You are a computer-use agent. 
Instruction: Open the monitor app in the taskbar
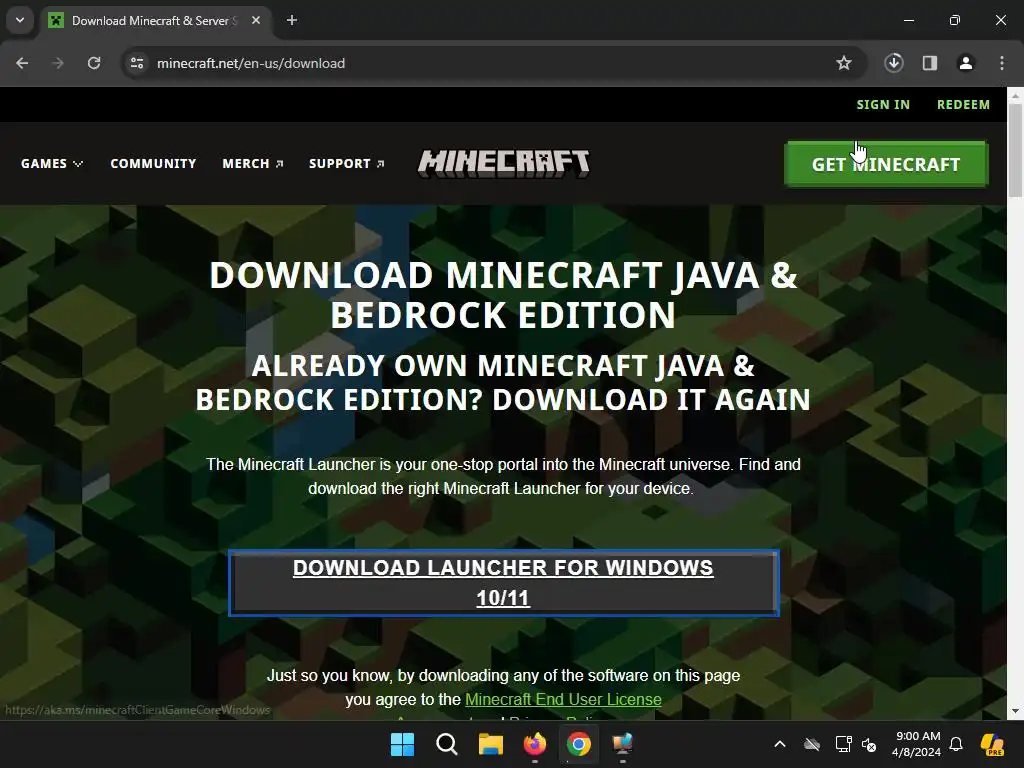point(622,744)
